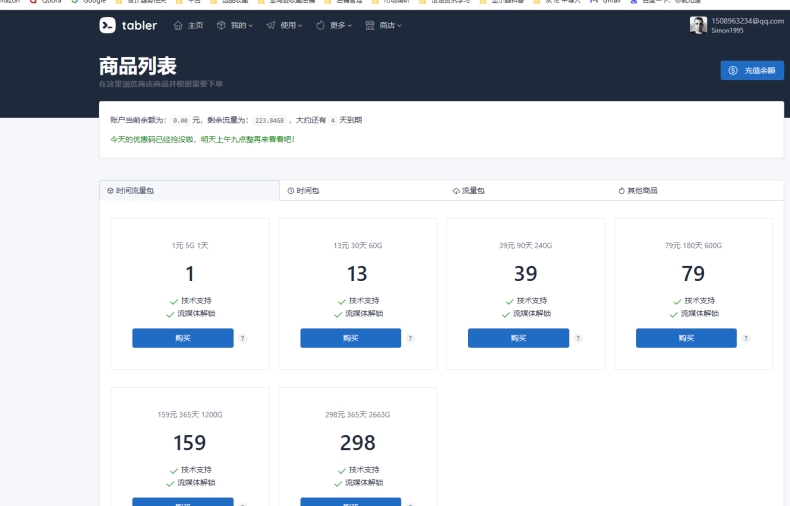This screenshot has width=790, height=506.
Task: Click the tabler logo
Action: pyautogui.click(x=128, y=25)
